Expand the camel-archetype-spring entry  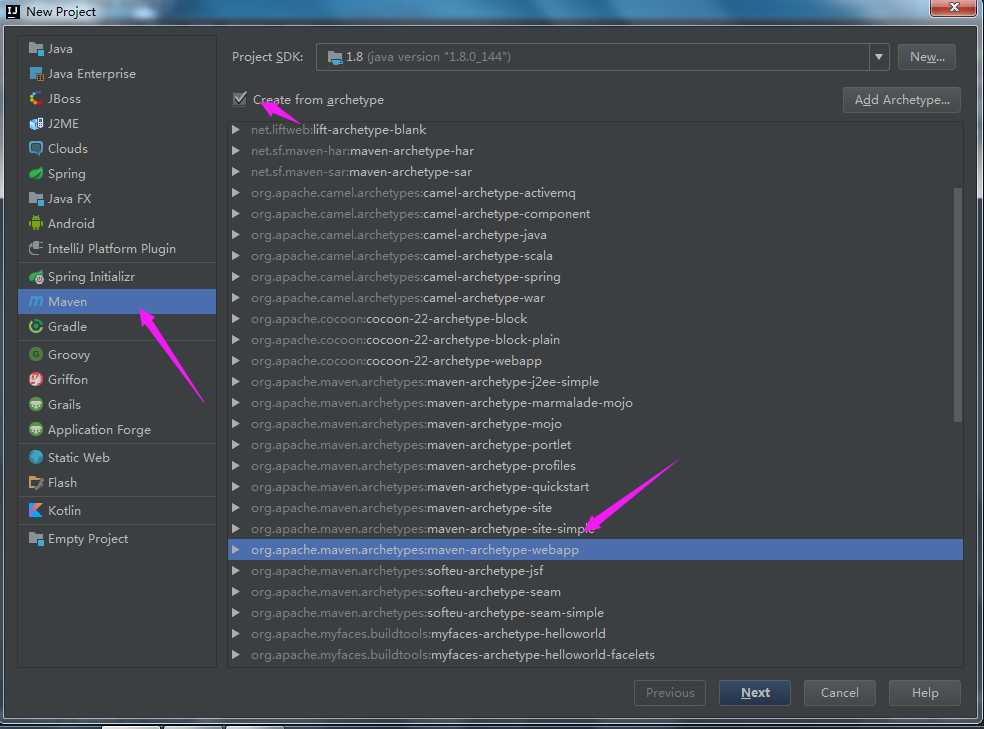tap(236, 277)
